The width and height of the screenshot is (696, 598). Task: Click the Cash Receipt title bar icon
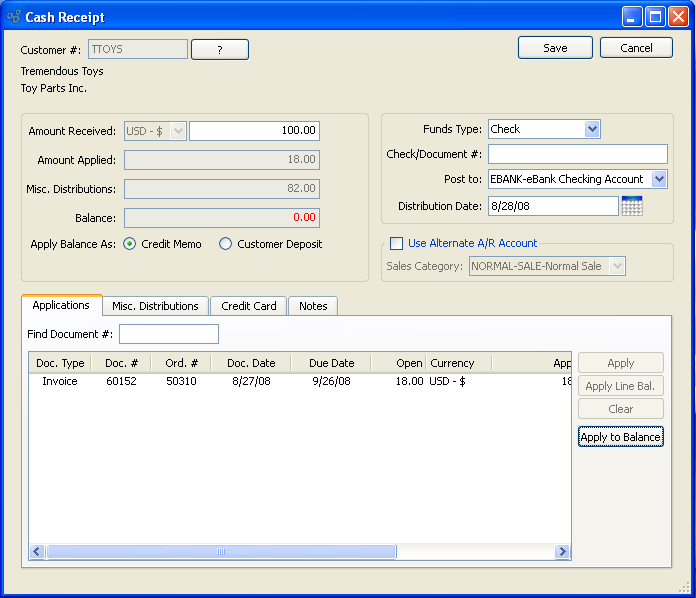[14, 17]
